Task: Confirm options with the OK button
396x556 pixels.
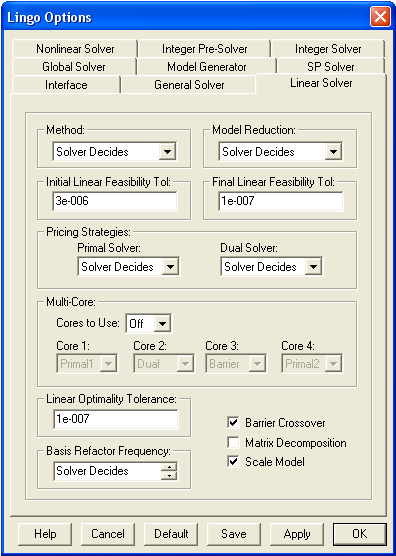Action: point(359,534)
